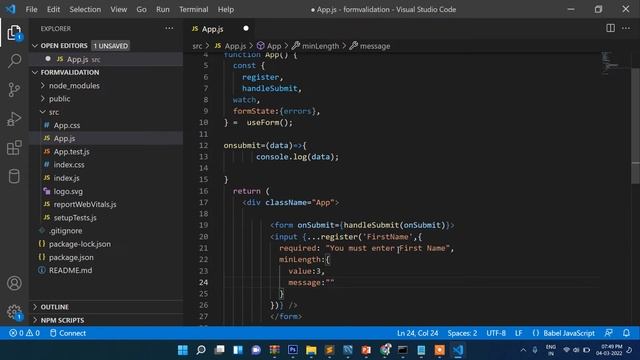Open index.css file
The width and height of the screenshot is (640, 360).
pos(106,165)
